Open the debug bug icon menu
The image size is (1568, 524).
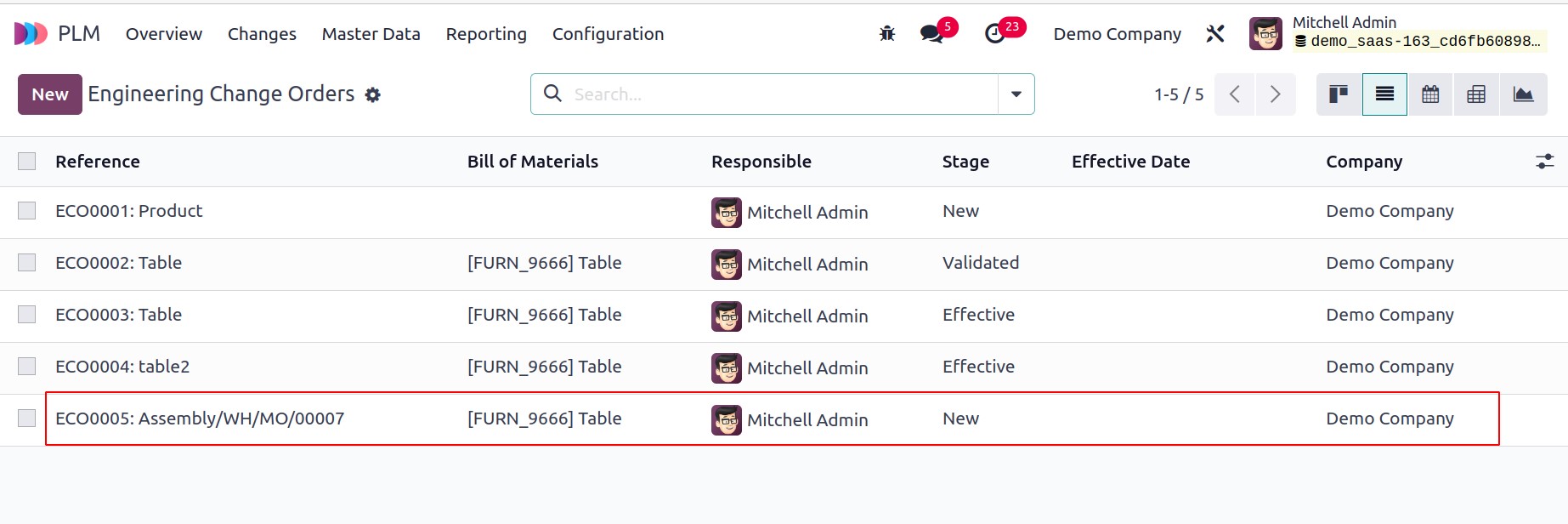tap(887, 34)
